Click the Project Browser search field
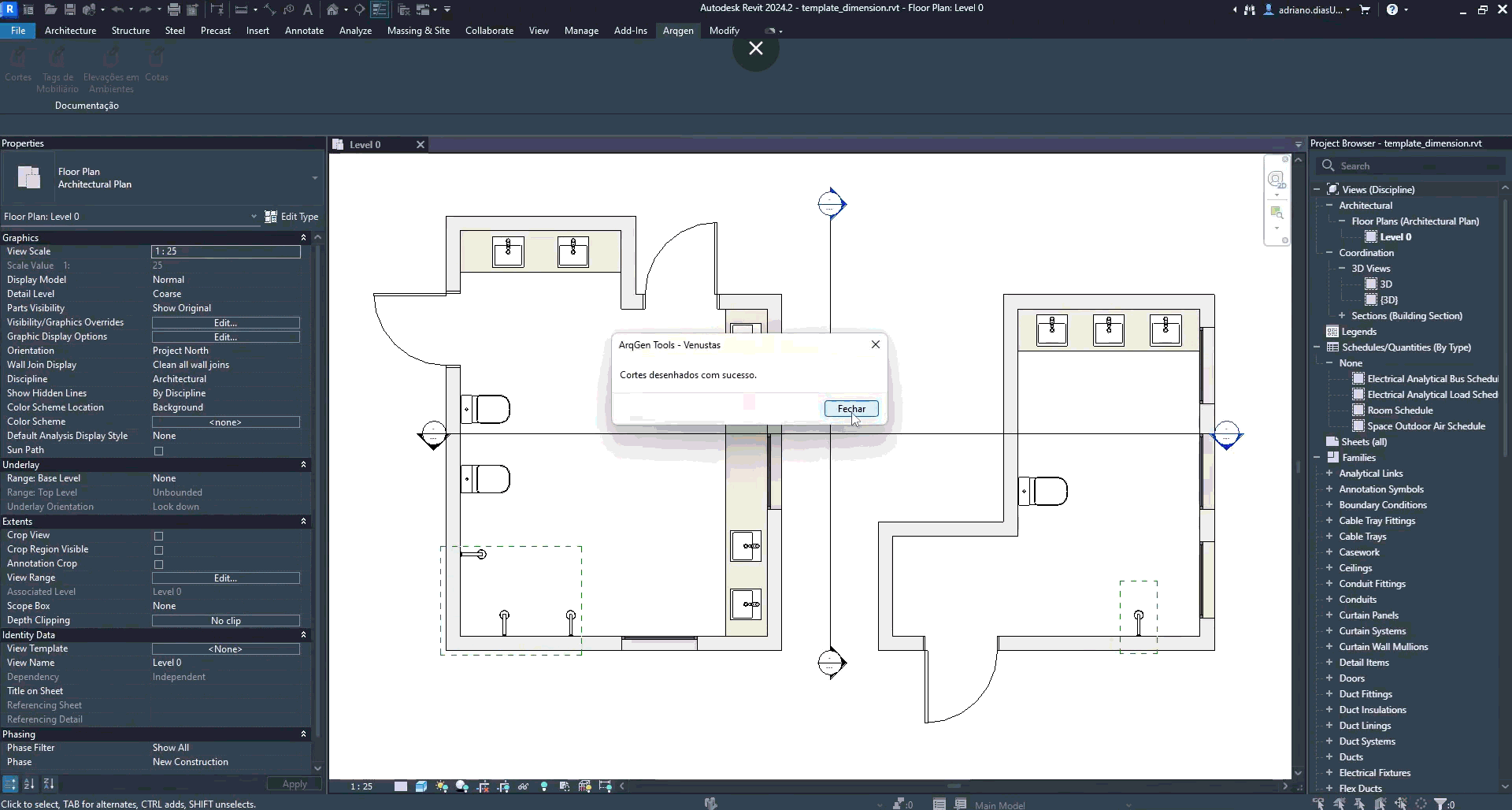This screenshot has height=810, width=1512. pyautogui.click(x=1409, y=166)
